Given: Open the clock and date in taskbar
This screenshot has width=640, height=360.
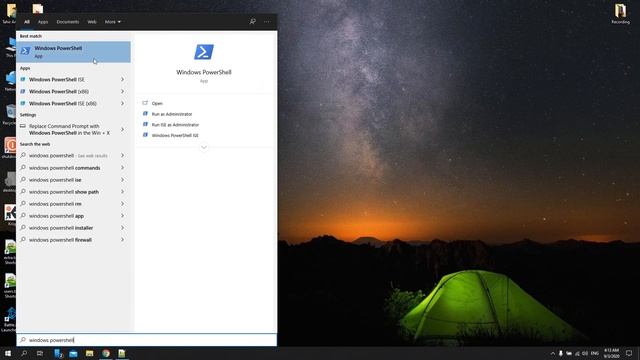Looking at the screenshot, I should (611, 353).
